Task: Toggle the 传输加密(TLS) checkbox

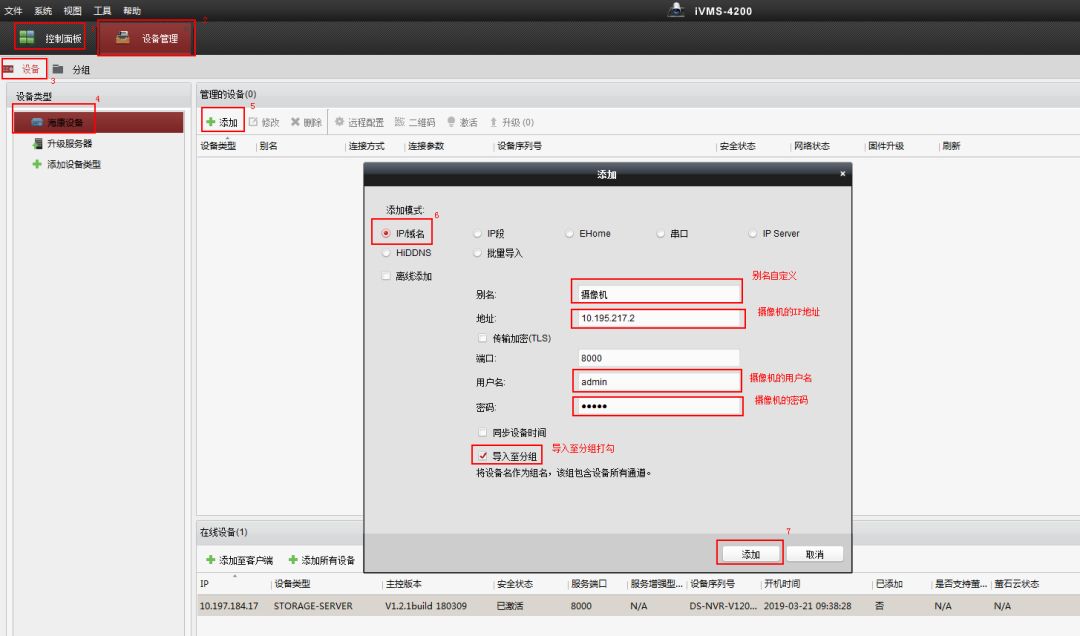Action: point(482,338)
